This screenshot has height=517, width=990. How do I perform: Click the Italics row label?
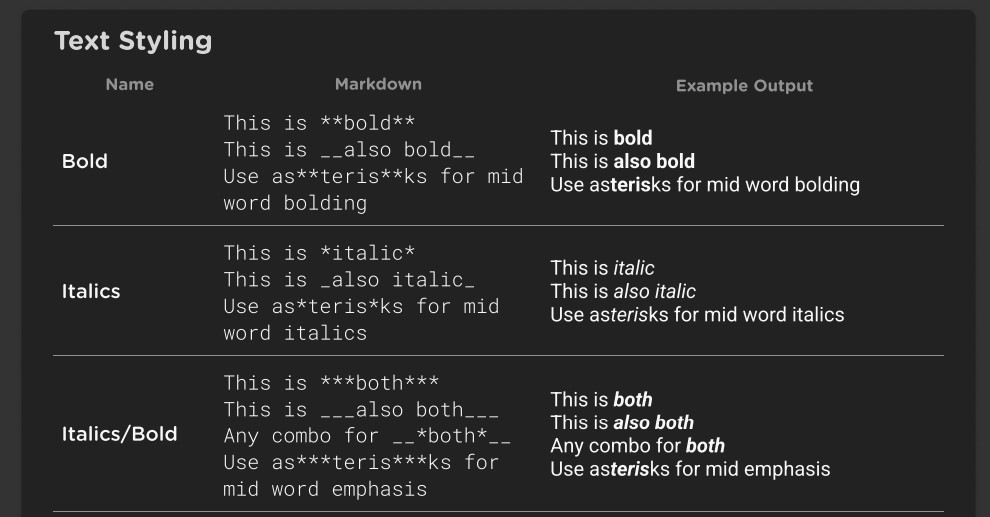(91, 292)
